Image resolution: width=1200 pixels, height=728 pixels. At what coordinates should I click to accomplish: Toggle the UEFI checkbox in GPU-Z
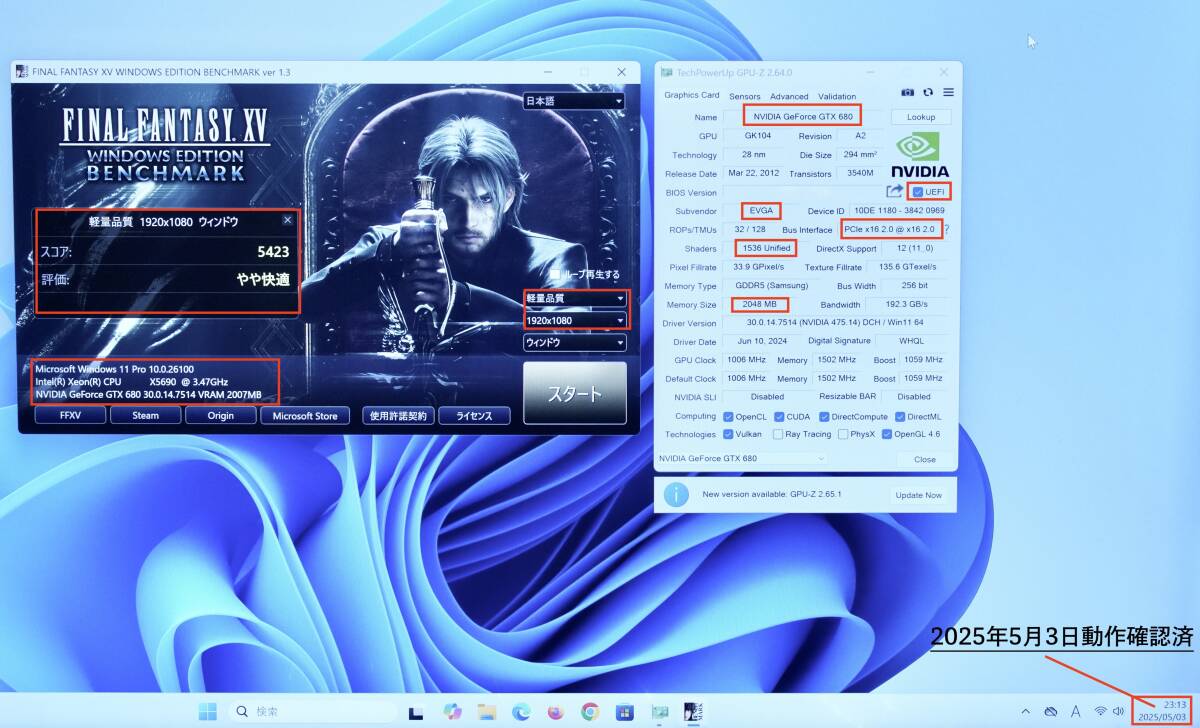pos(918,192)
